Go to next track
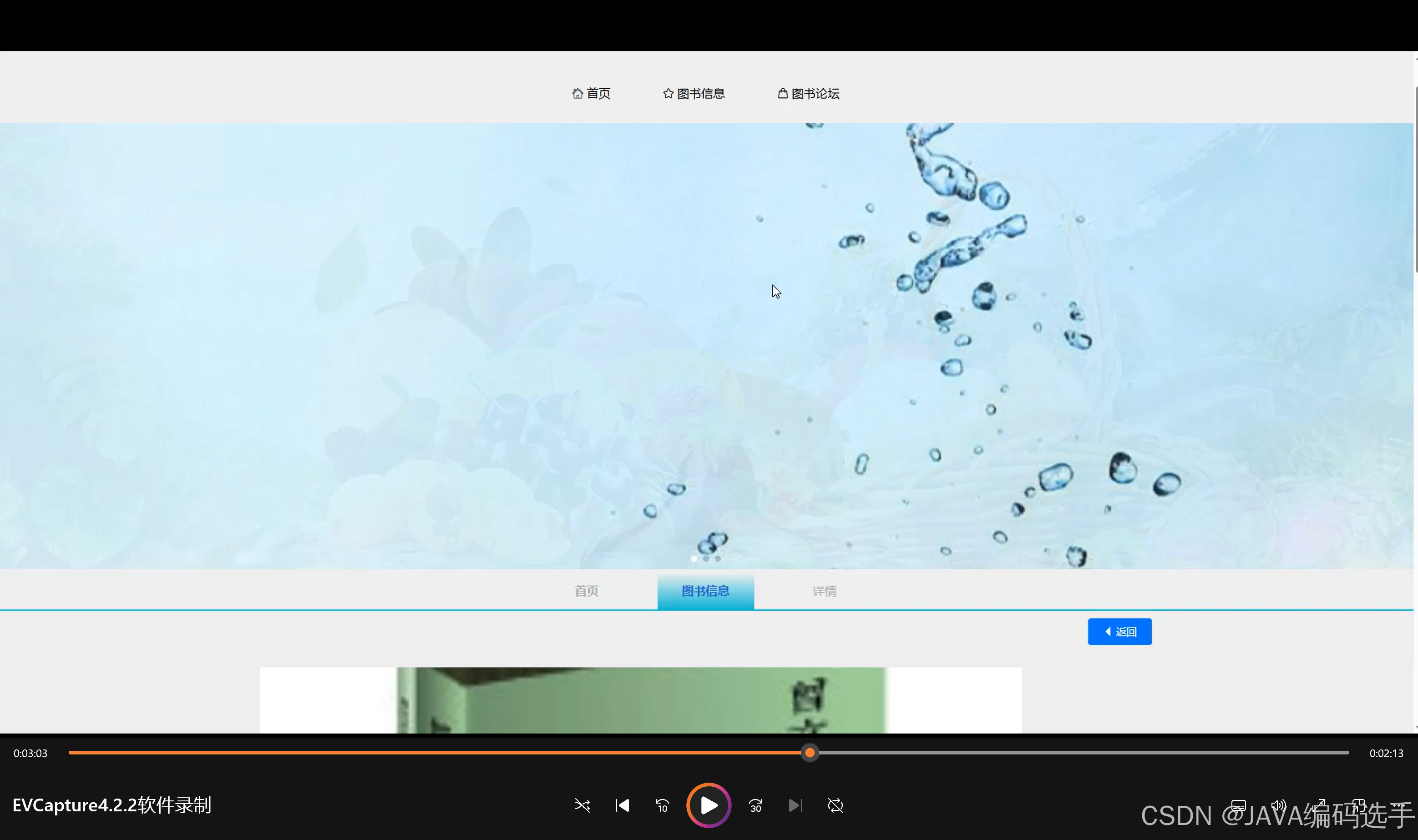 pos(795,805)
